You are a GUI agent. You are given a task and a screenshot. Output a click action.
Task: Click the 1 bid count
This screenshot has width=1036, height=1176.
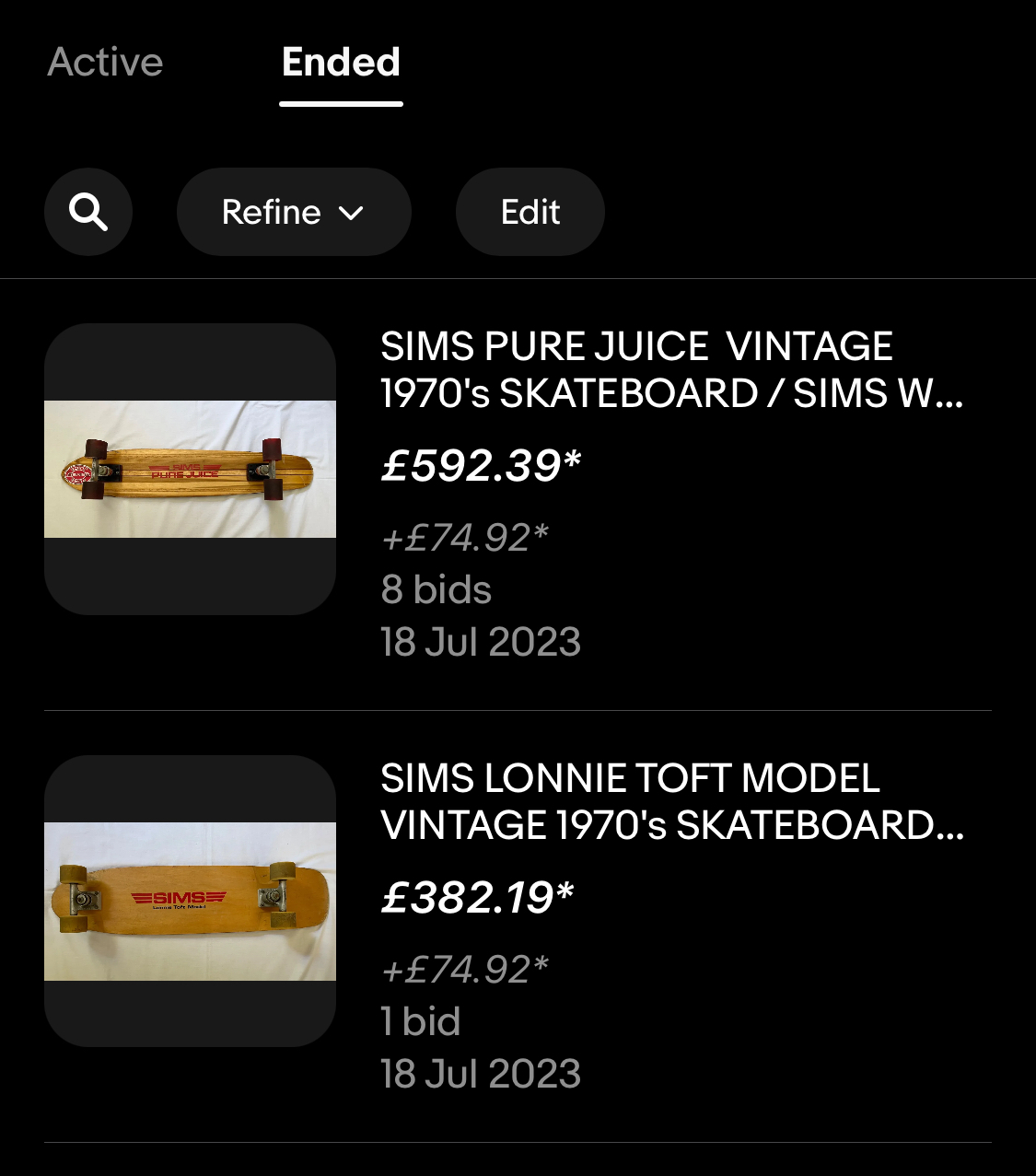[x=421, y=1022]
